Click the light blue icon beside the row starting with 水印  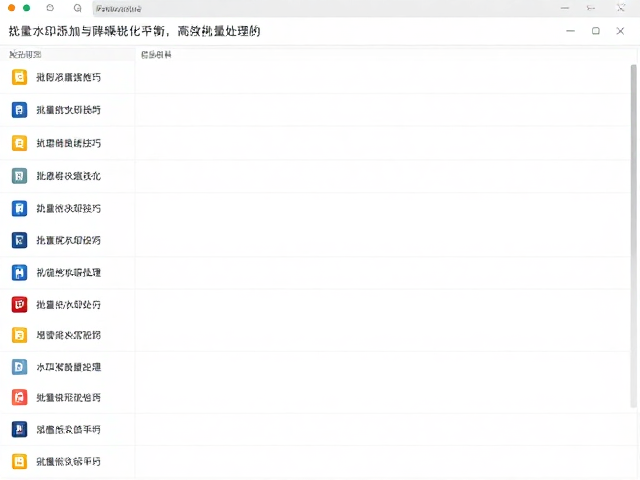coord(19,367)
